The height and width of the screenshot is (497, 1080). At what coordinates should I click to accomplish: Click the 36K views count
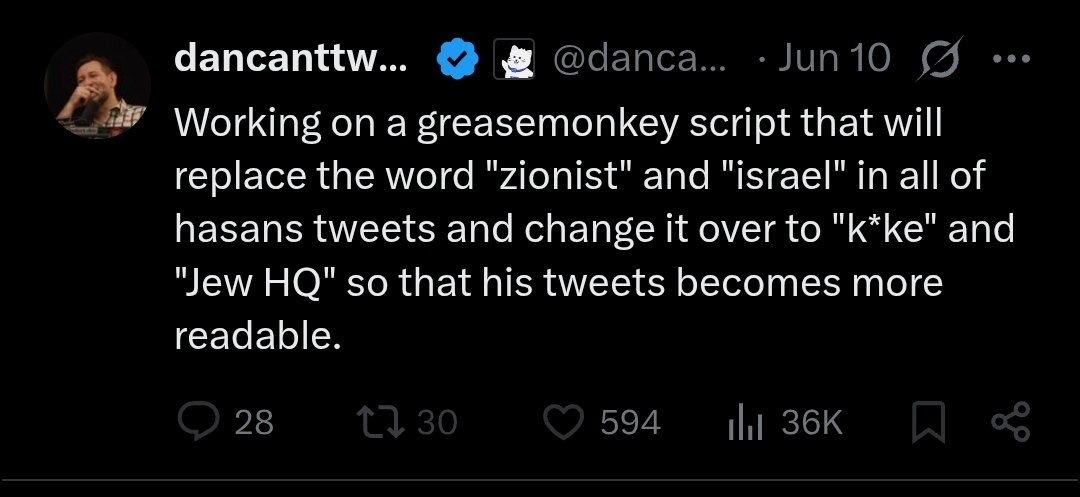click(x=812, y=422)
